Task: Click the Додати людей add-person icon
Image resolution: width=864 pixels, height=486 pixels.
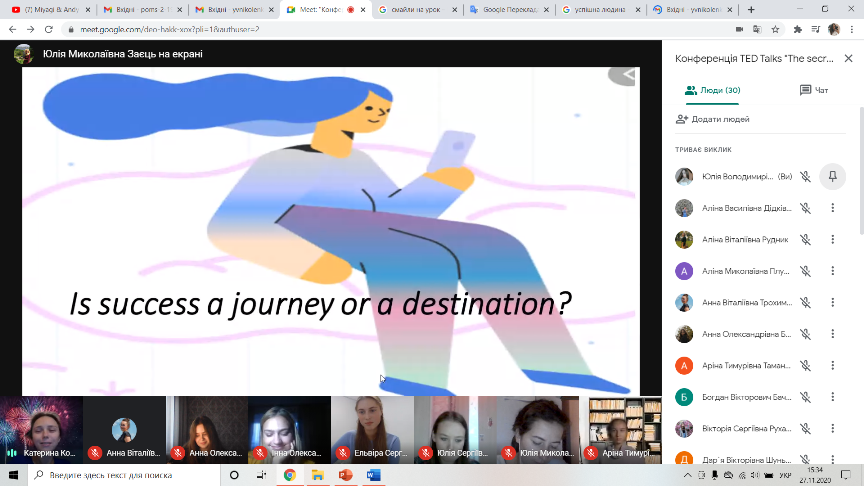Action: (682, 119)
